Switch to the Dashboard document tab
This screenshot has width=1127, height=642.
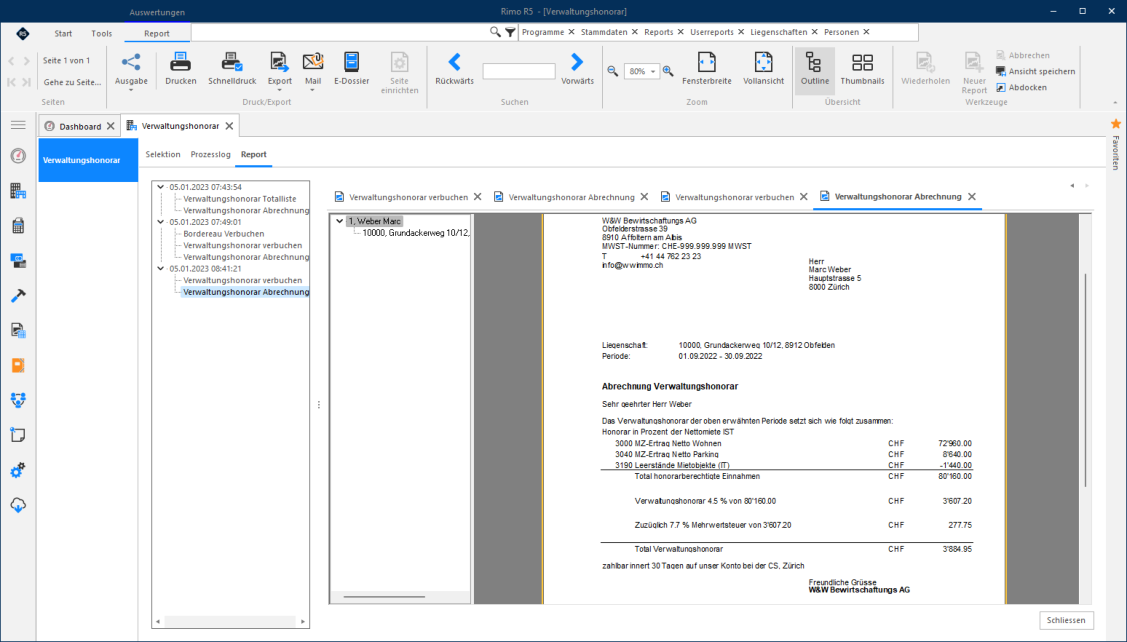pos(80,127)
